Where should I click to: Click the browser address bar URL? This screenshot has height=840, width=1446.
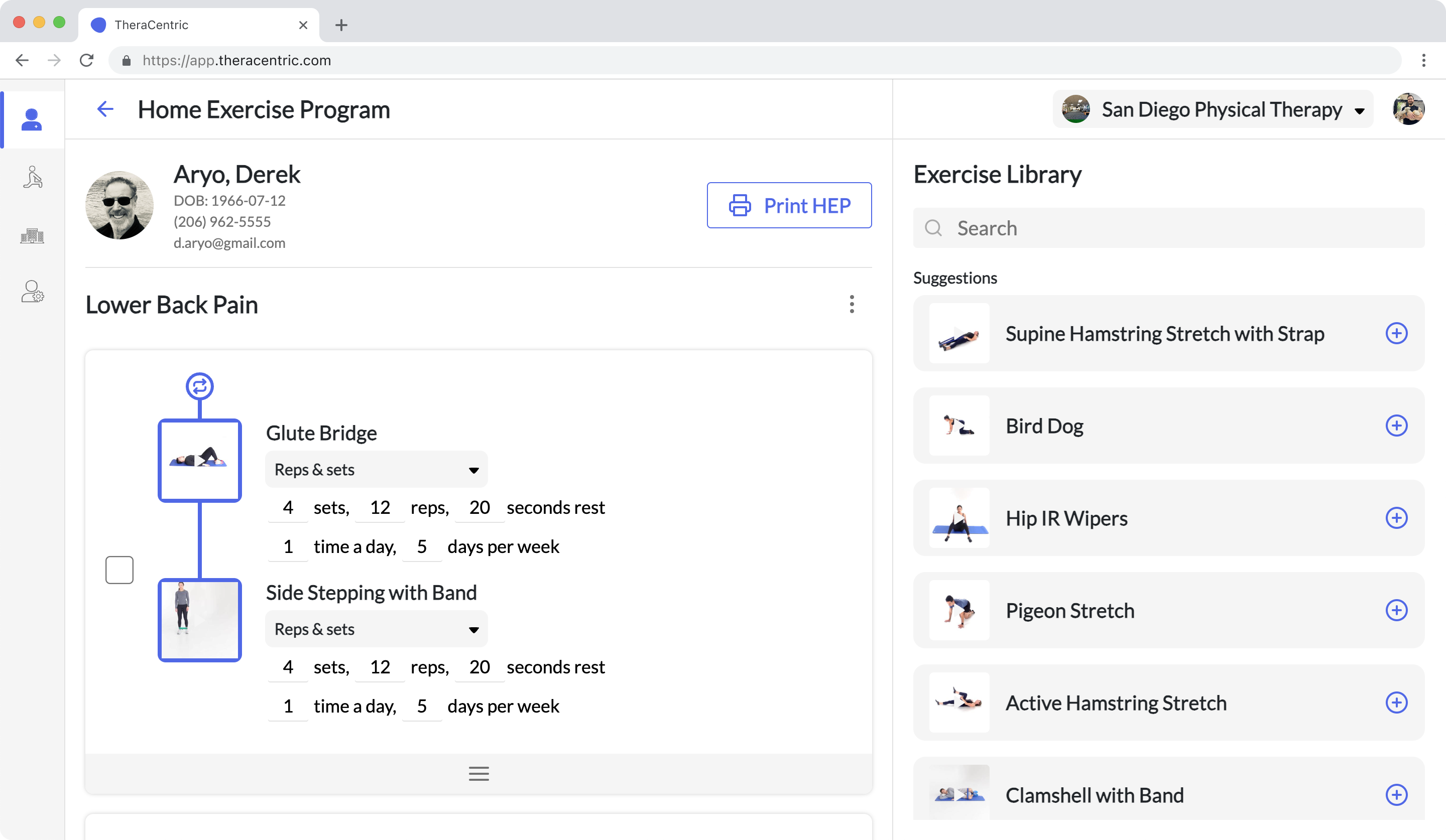237,60
